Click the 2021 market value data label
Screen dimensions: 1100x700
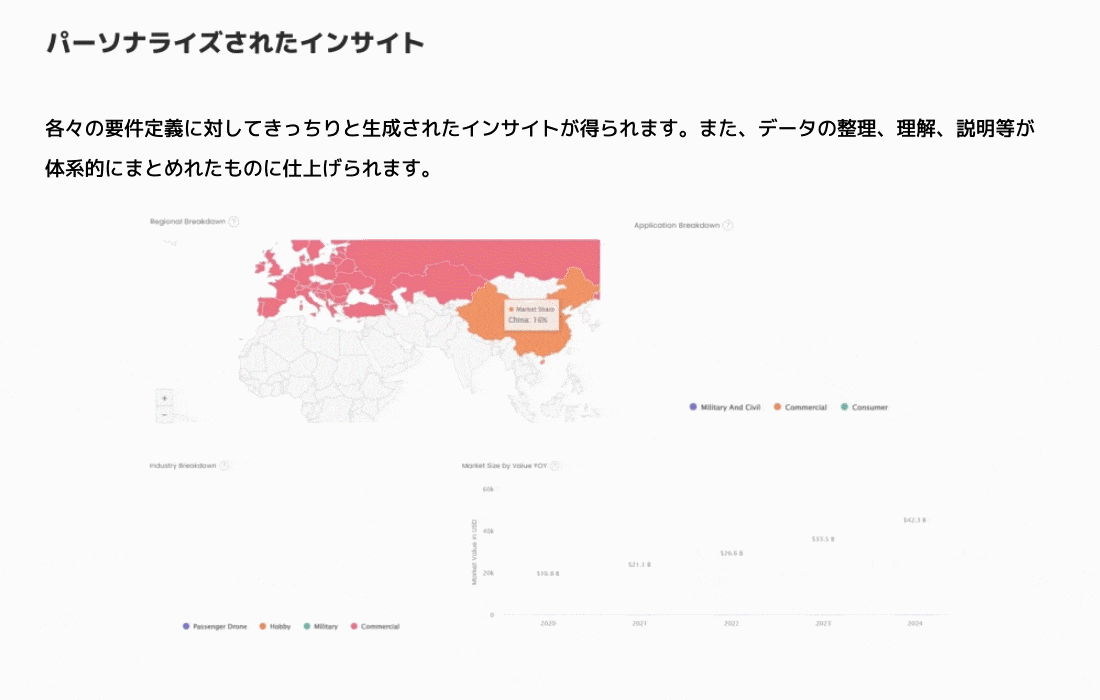point(639,565)
